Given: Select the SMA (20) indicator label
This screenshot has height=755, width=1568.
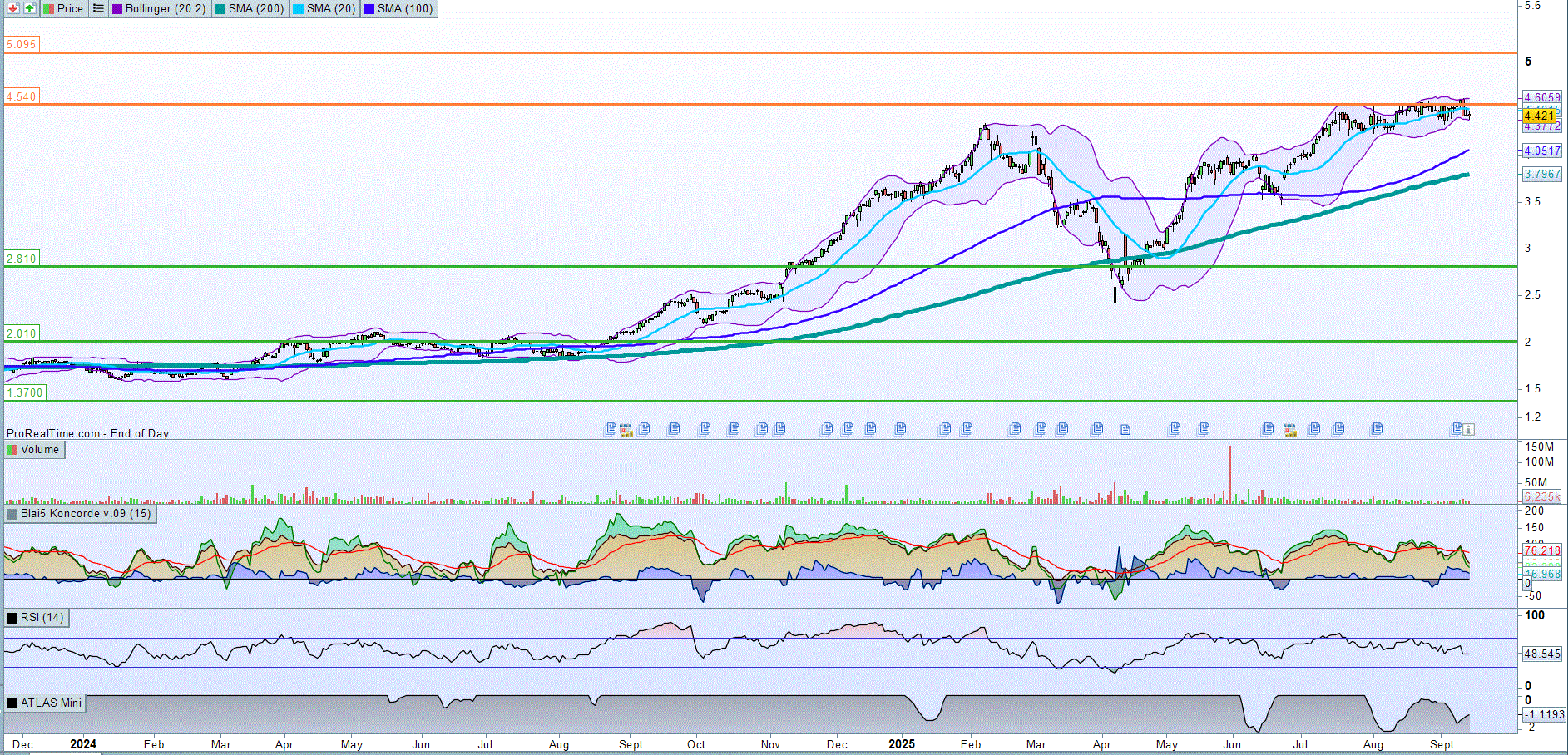Looking at the screenshot, I should click(x=324, y=8).
